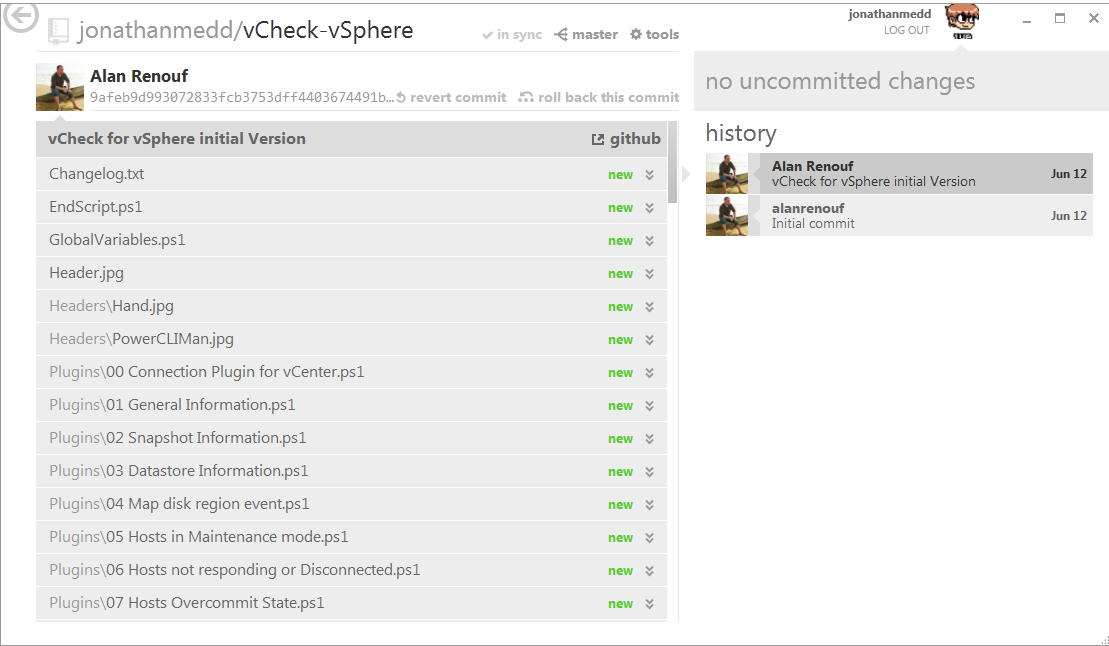Click roll back this commit
This screenshot has height=646, width=1109.
pyautogui.click(x=599, y=97)
